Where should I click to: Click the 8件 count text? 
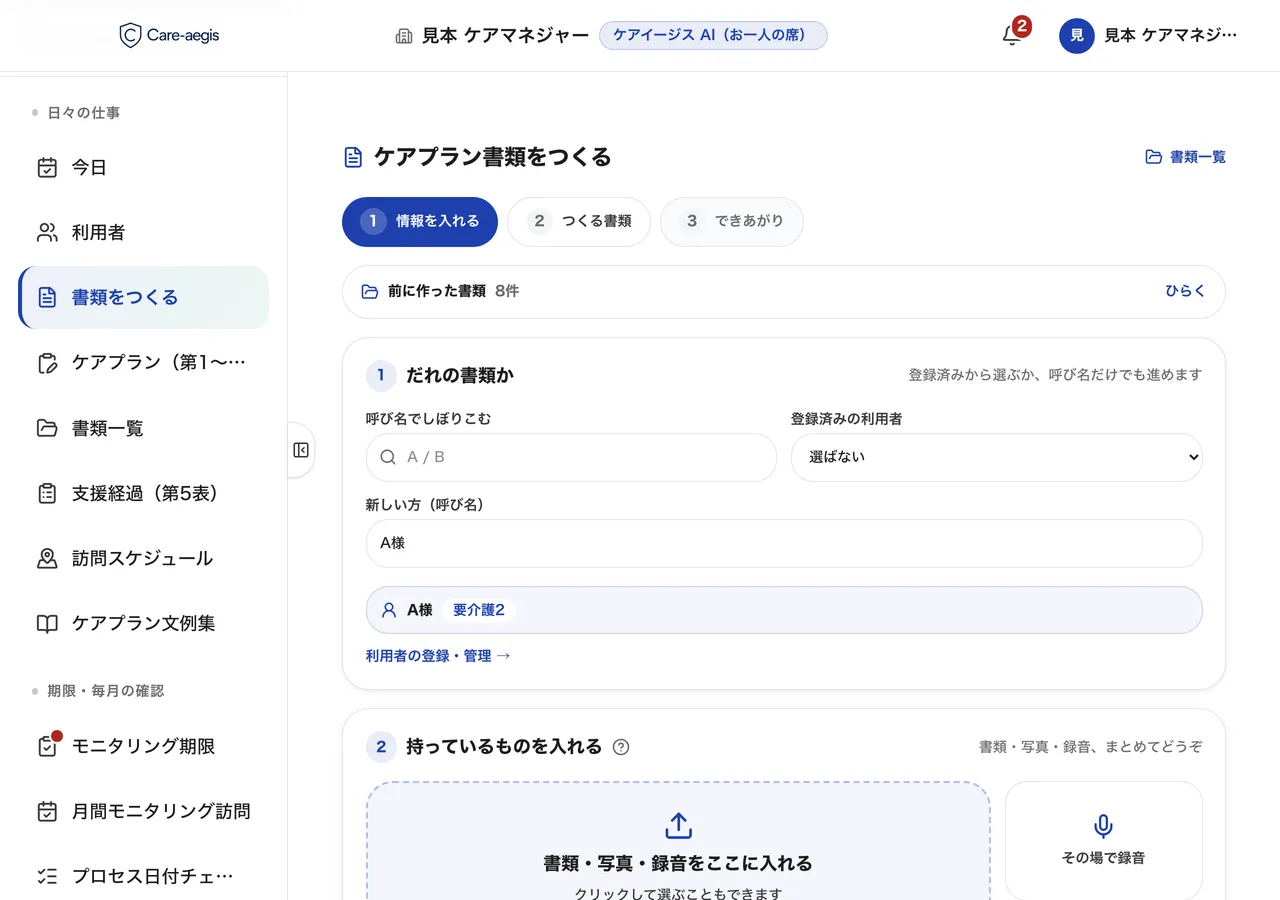[x=507, y=291]
